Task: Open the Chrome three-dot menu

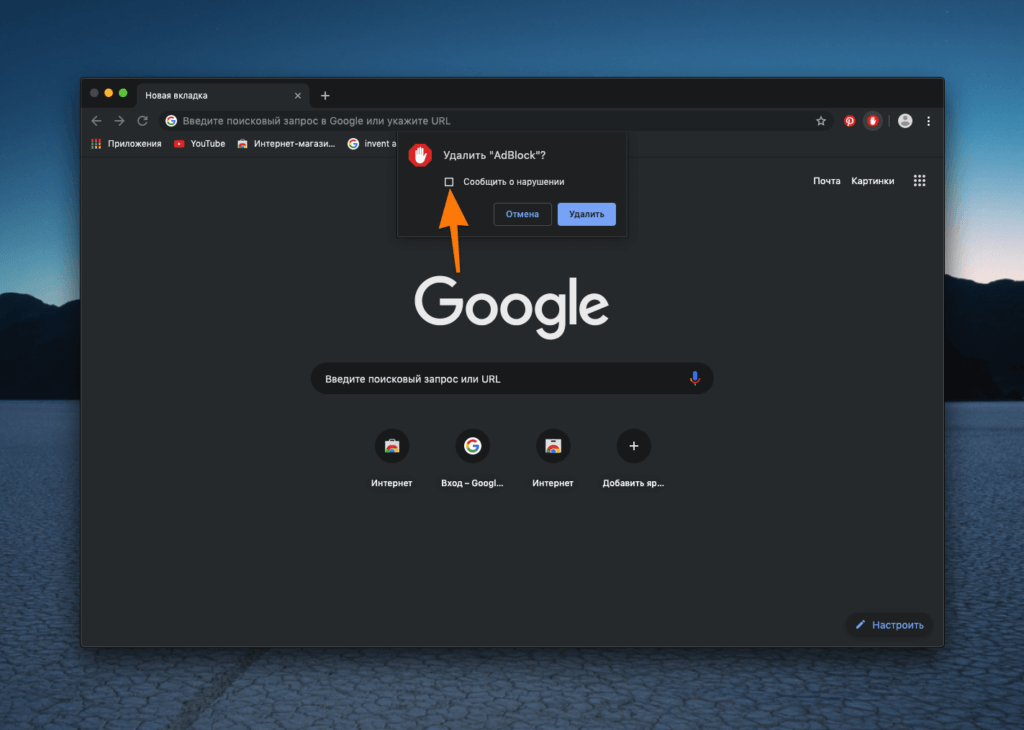Action: coord(928,121)
